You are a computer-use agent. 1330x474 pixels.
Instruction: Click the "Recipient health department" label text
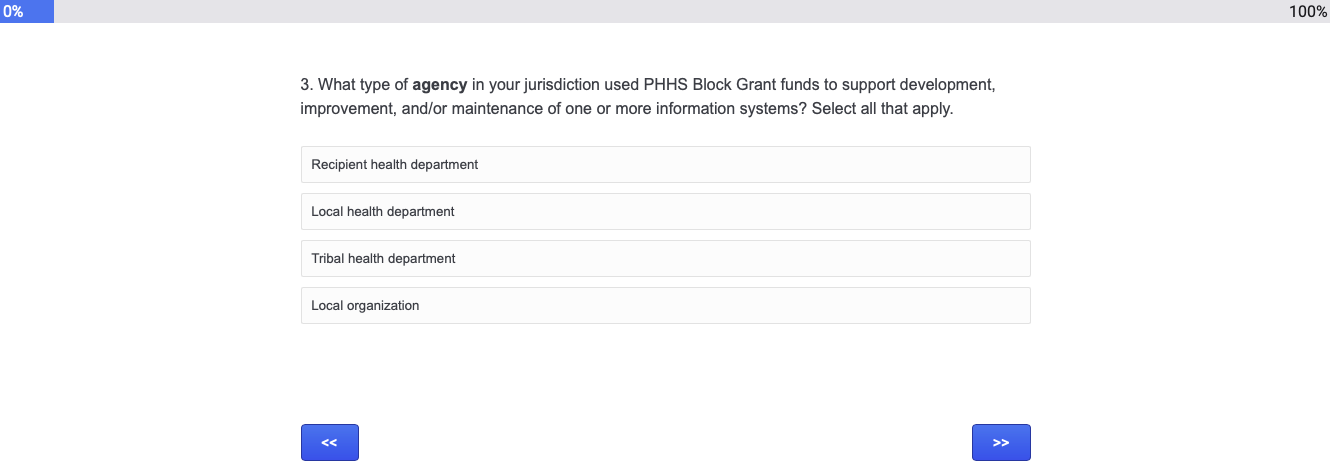point(395,165)
